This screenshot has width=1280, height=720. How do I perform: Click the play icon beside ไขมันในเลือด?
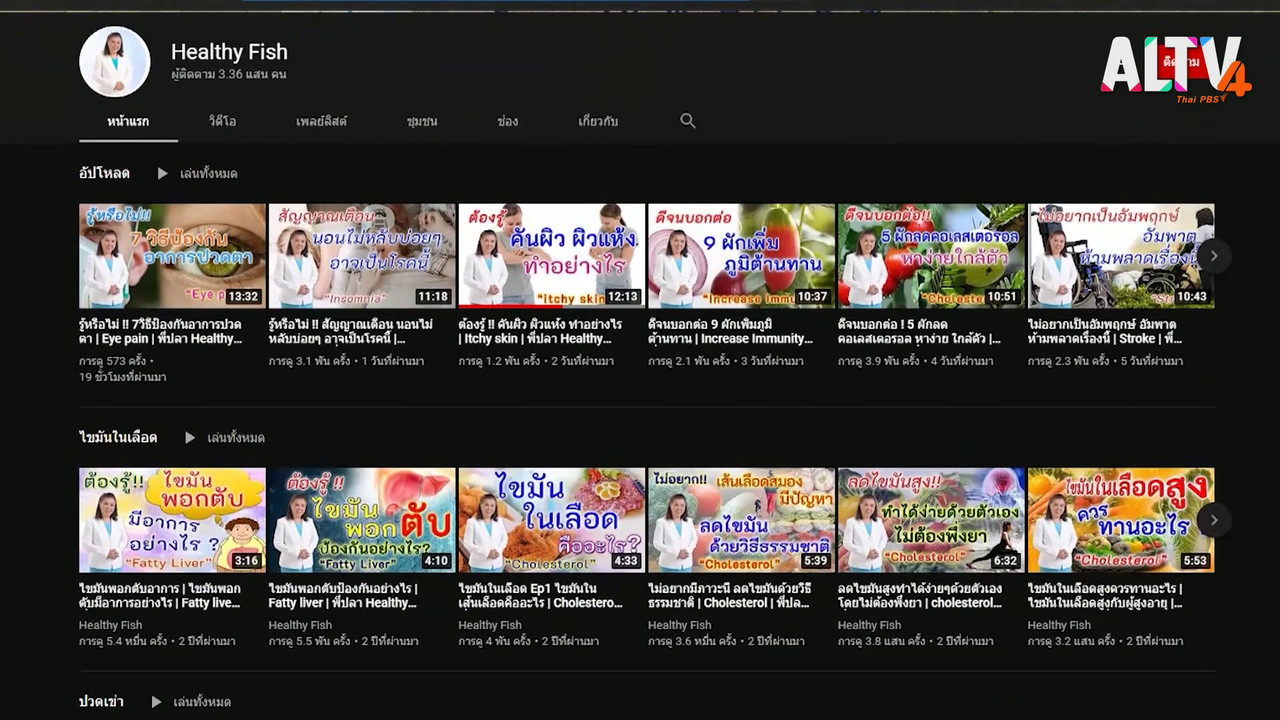(x=190, y=437)
